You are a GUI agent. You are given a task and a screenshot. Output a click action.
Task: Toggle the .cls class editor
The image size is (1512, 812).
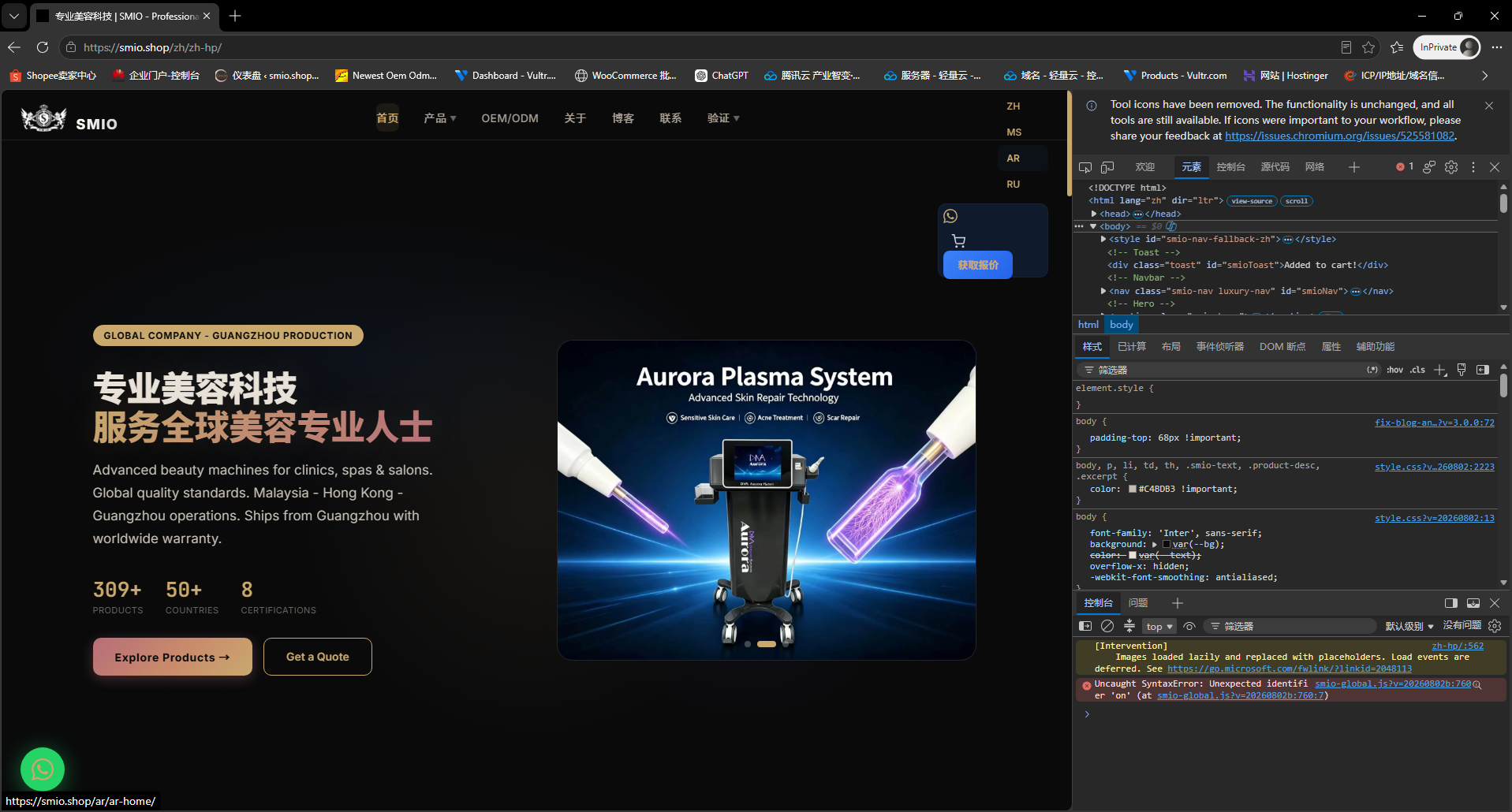click(x=1418, y=370)
